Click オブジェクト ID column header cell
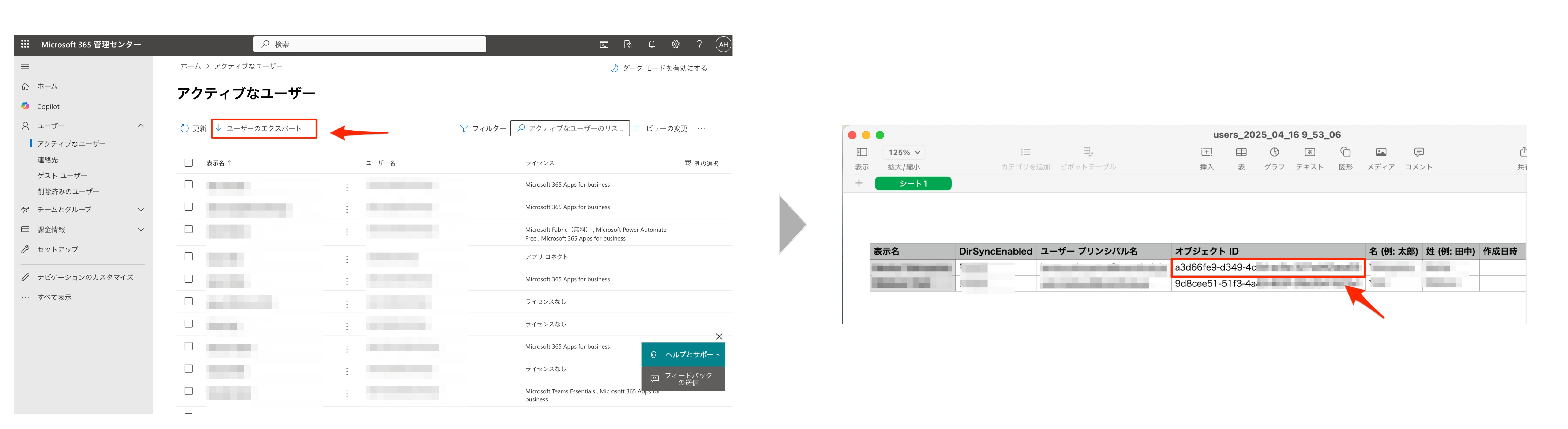 coord(1268,251)
